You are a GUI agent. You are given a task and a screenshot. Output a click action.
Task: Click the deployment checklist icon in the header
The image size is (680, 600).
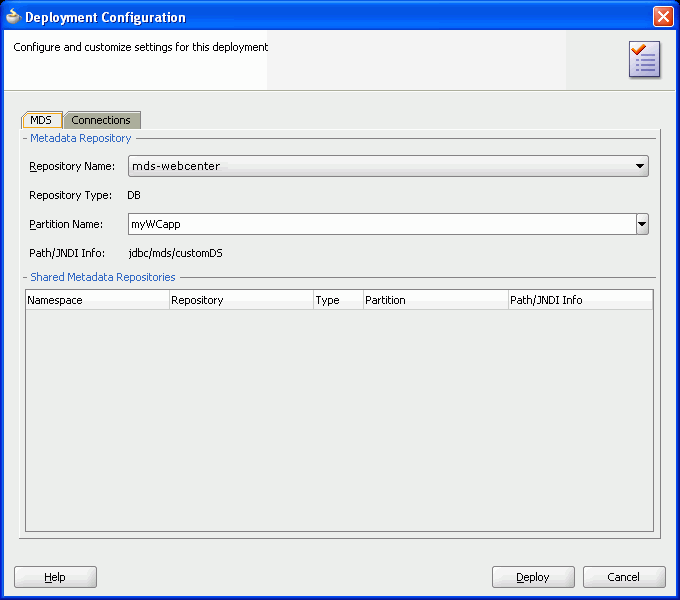point(644,60)
